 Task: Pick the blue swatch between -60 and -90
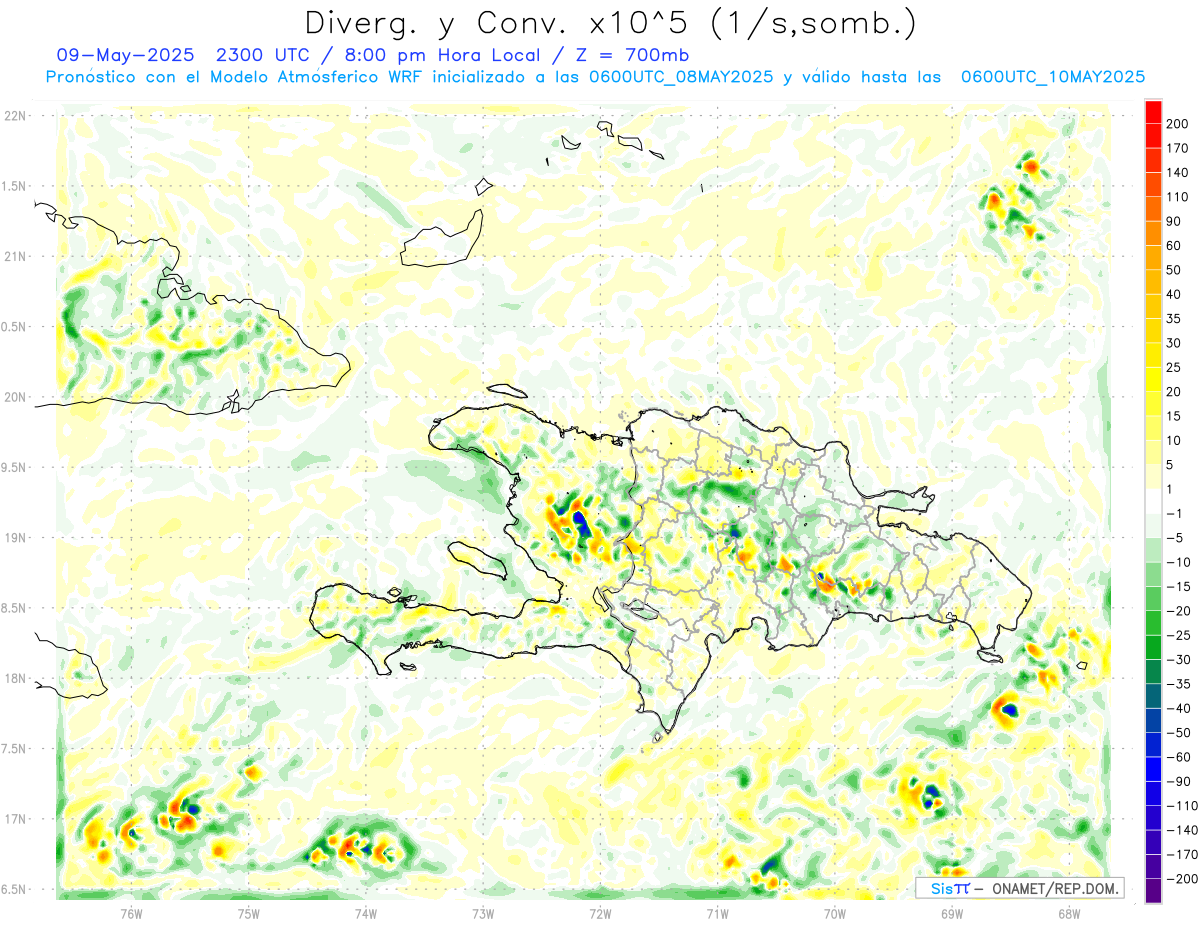click(1153, 770)
